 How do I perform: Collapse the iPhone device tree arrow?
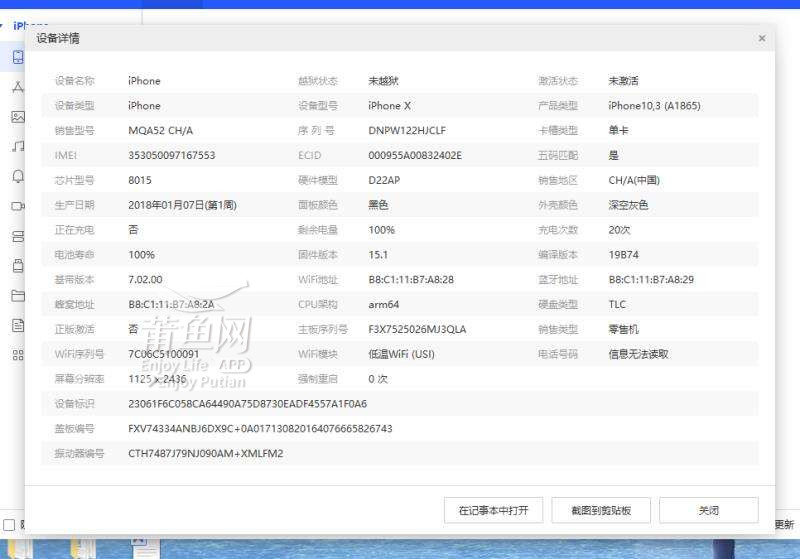(2, 26)
